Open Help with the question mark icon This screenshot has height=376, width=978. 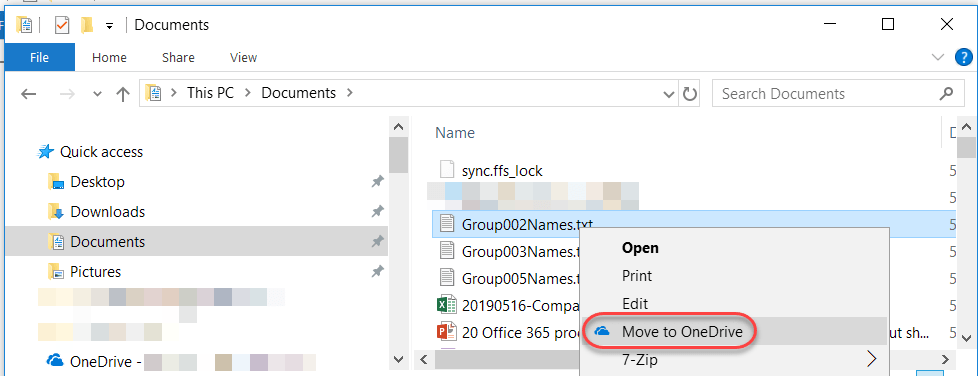[x=964, y=57]
